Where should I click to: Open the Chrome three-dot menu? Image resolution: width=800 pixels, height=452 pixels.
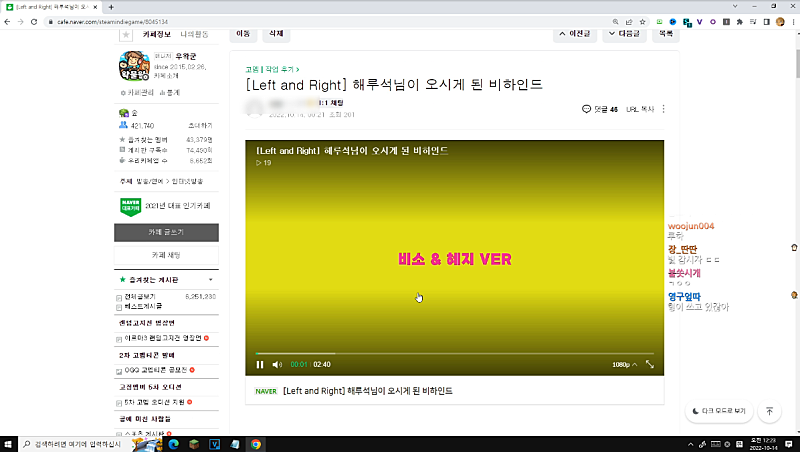793,22
